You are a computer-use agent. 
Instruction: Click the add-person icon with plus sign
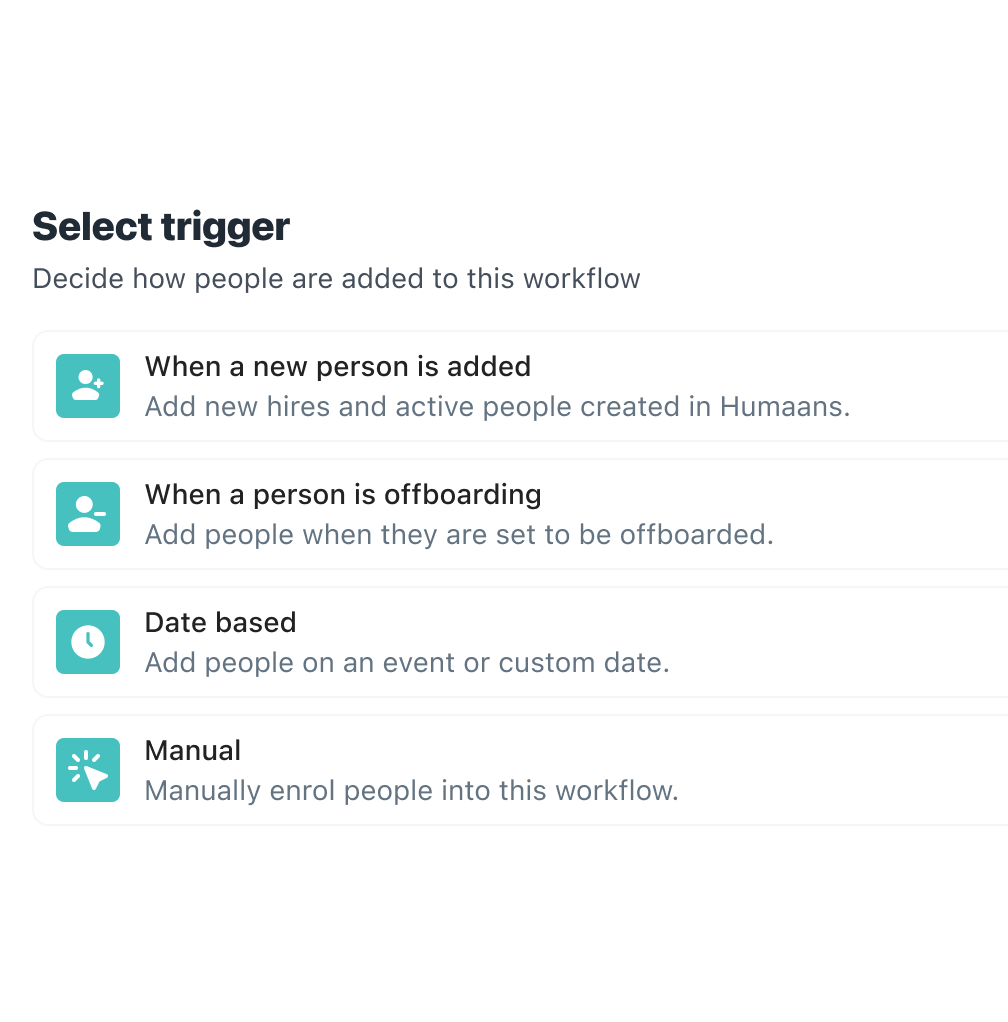(88, 386)
